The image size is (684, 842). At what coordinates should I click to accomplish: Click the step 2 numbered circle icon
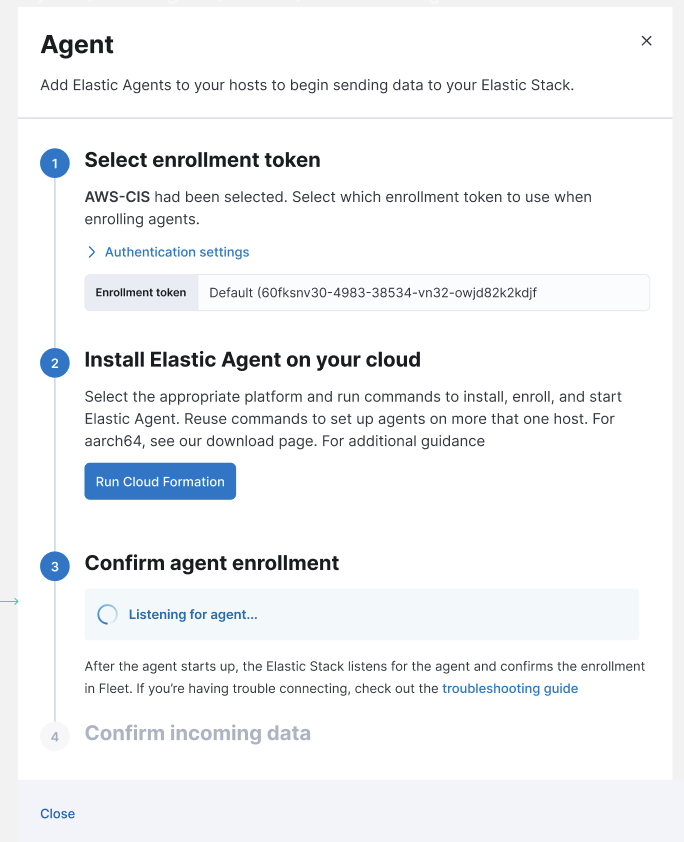[55, 363]
